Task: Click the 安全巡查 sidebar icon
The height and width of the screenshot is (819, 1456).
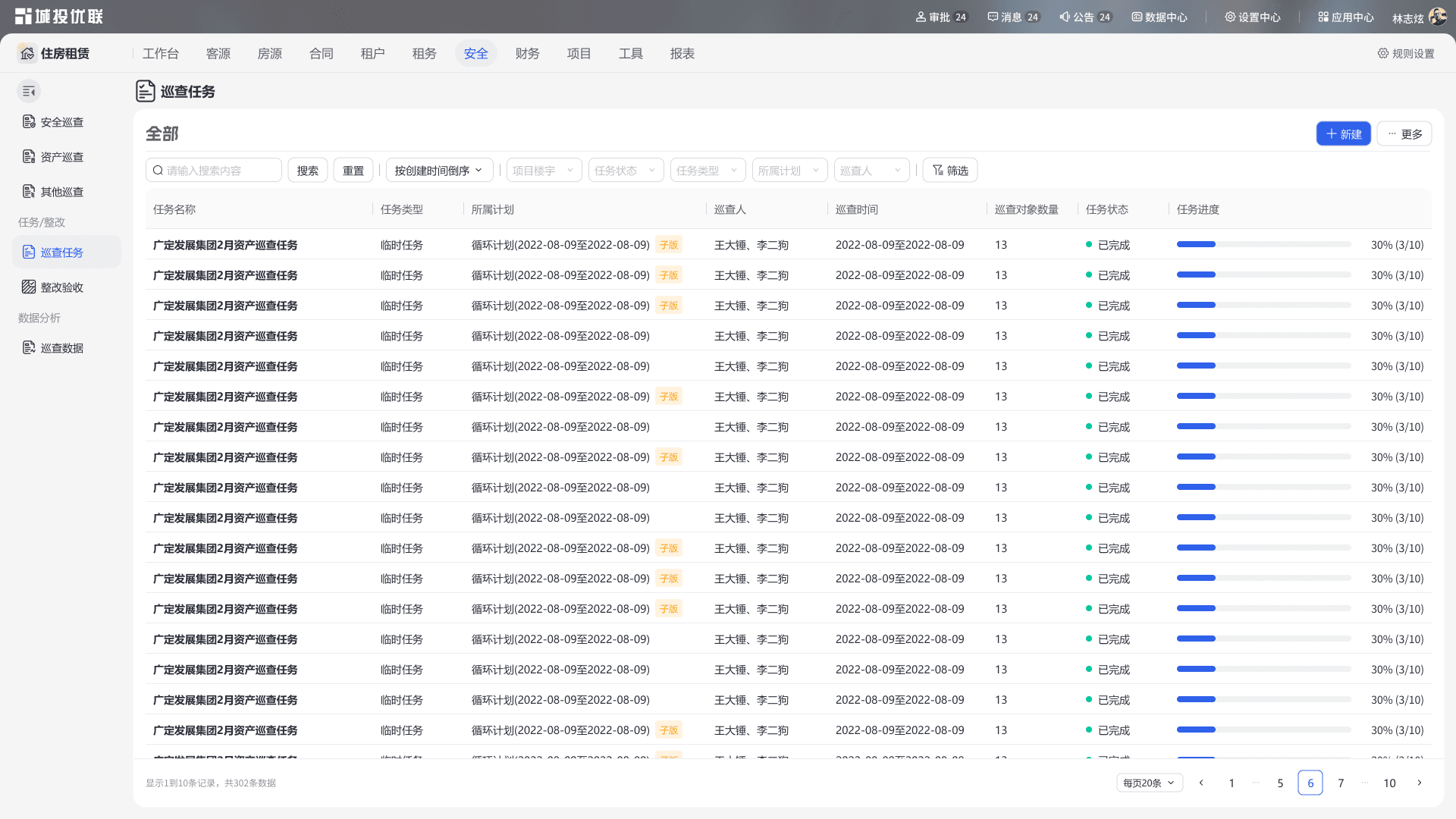Action: [x=29, y=122]
